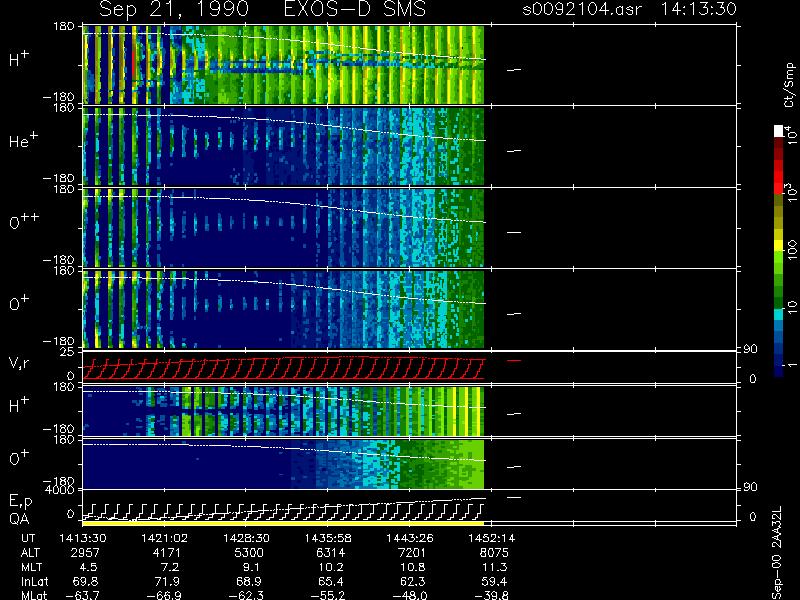
Task: Click the O++ panel label
Action: tap(24, 221)
